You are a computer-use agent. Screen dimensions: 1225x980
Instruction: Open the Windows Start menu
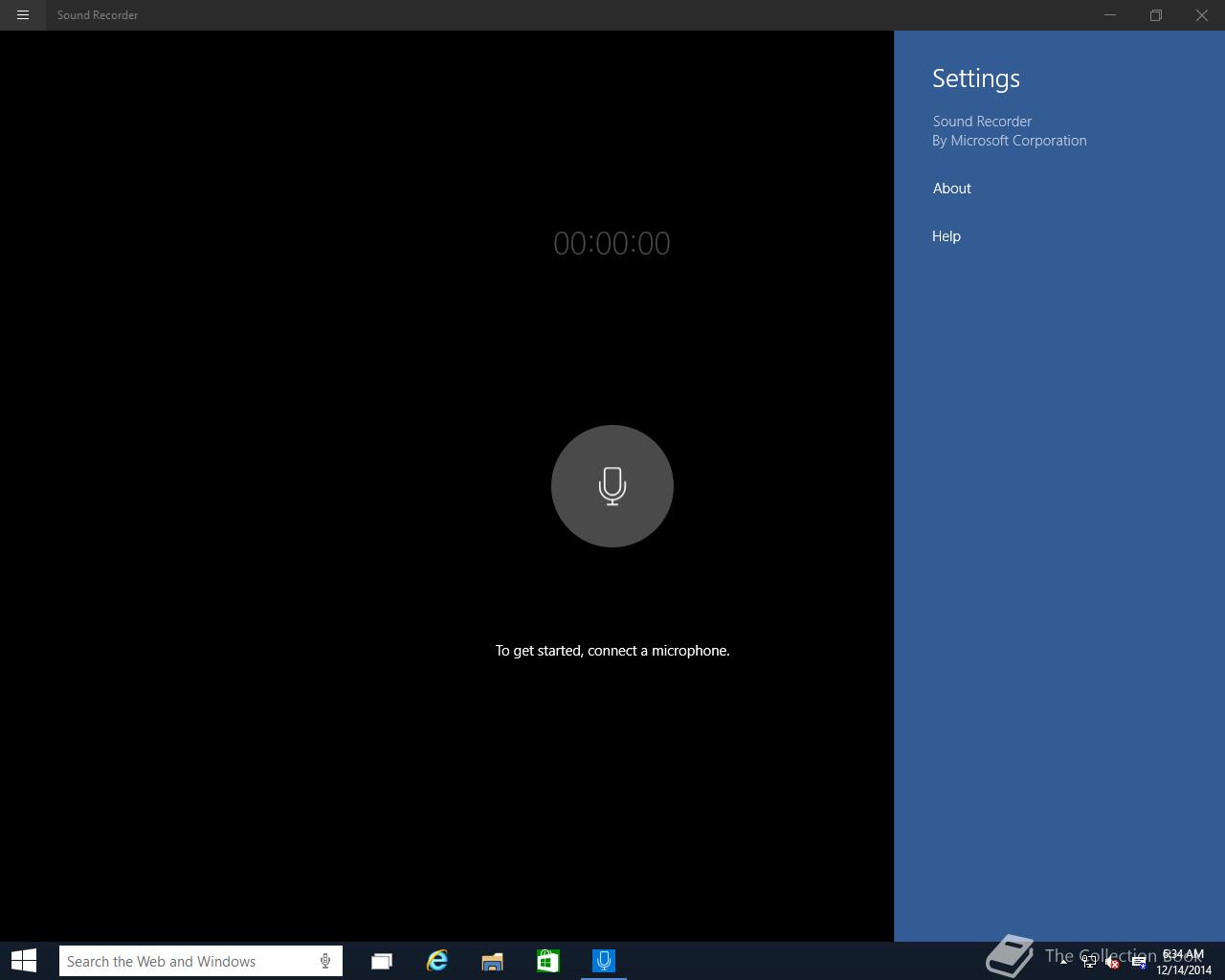(x=24, y=961)
